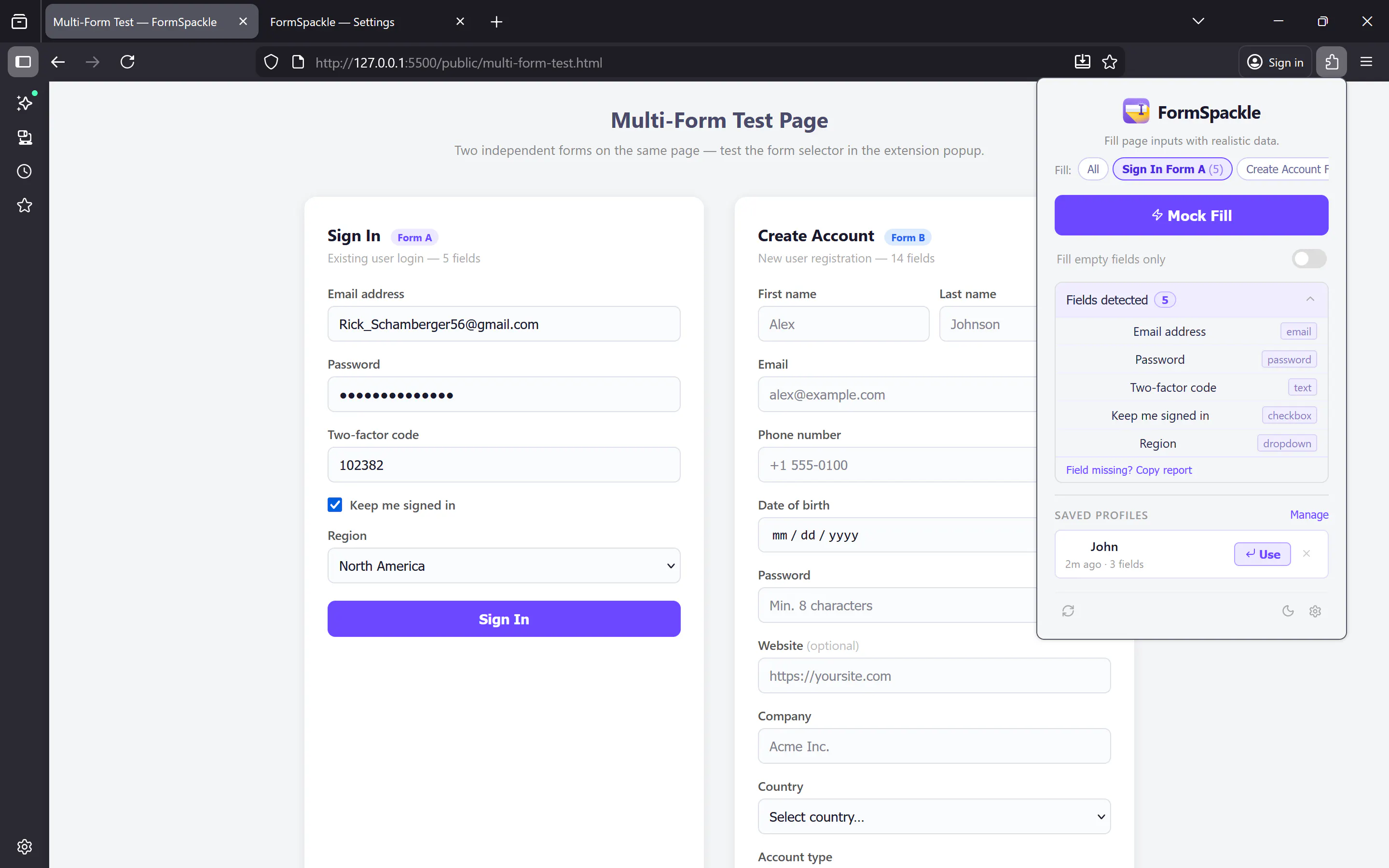Submit the Sign In button

(x=504, y=619)
